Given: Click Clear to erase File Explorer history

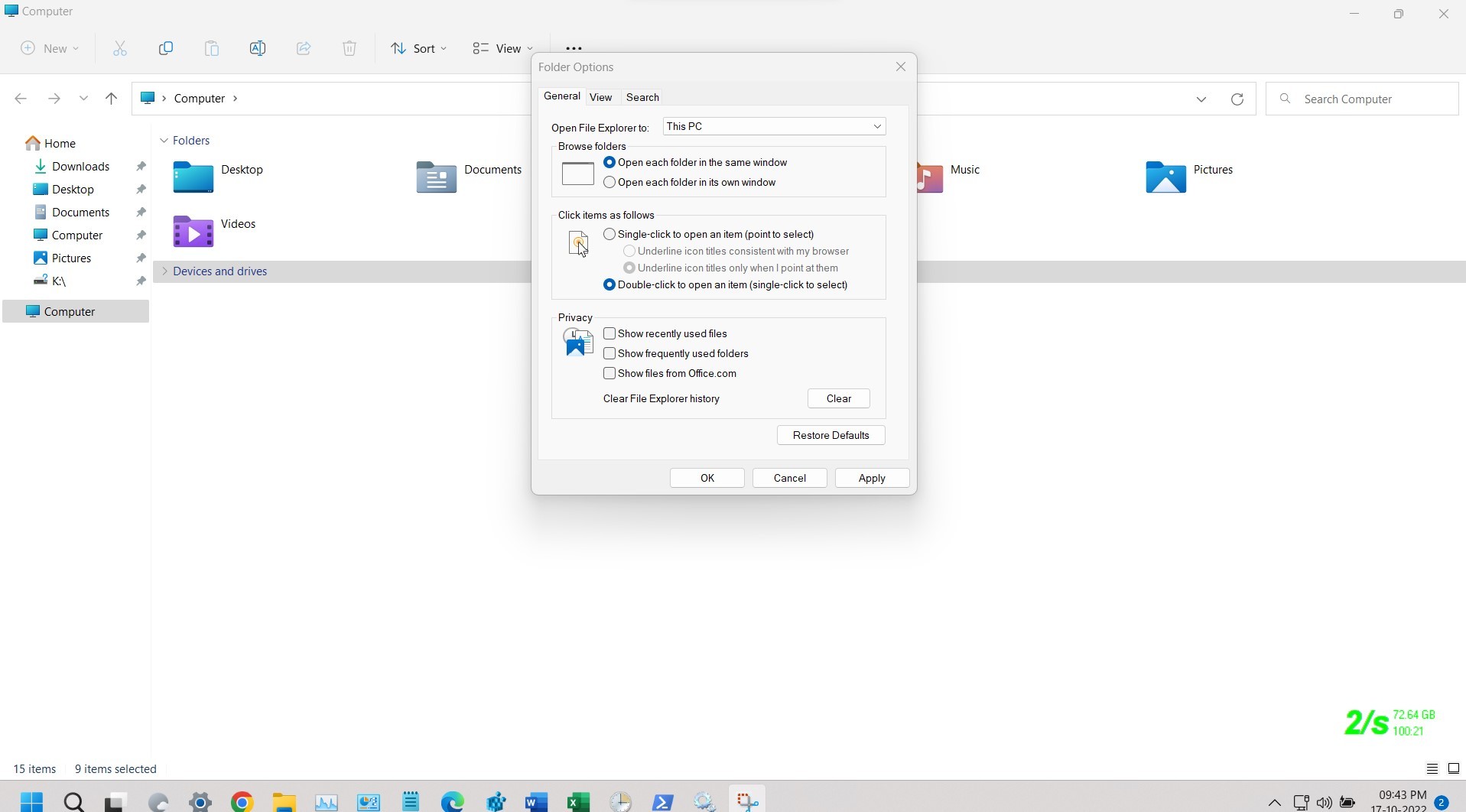Looking at the screenshot, I should click(x=839, y=398).
